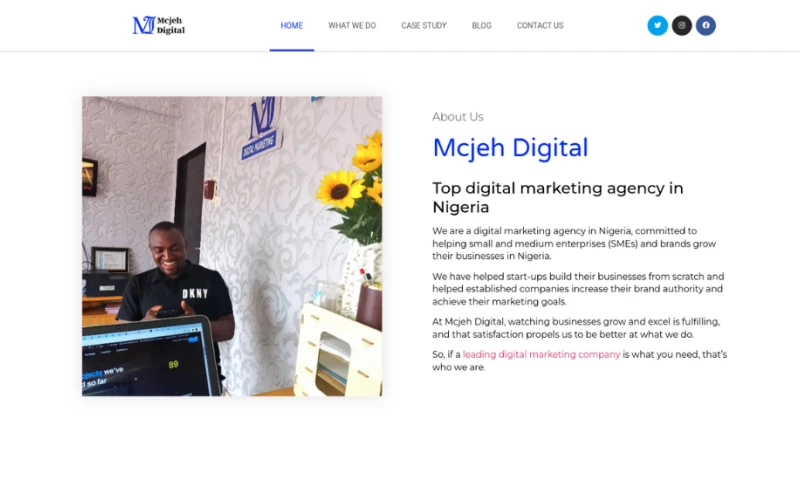This screenshot has height=480, width=800.
Task: Click the MJ wall sign in photo
Action: click(261, 128)
